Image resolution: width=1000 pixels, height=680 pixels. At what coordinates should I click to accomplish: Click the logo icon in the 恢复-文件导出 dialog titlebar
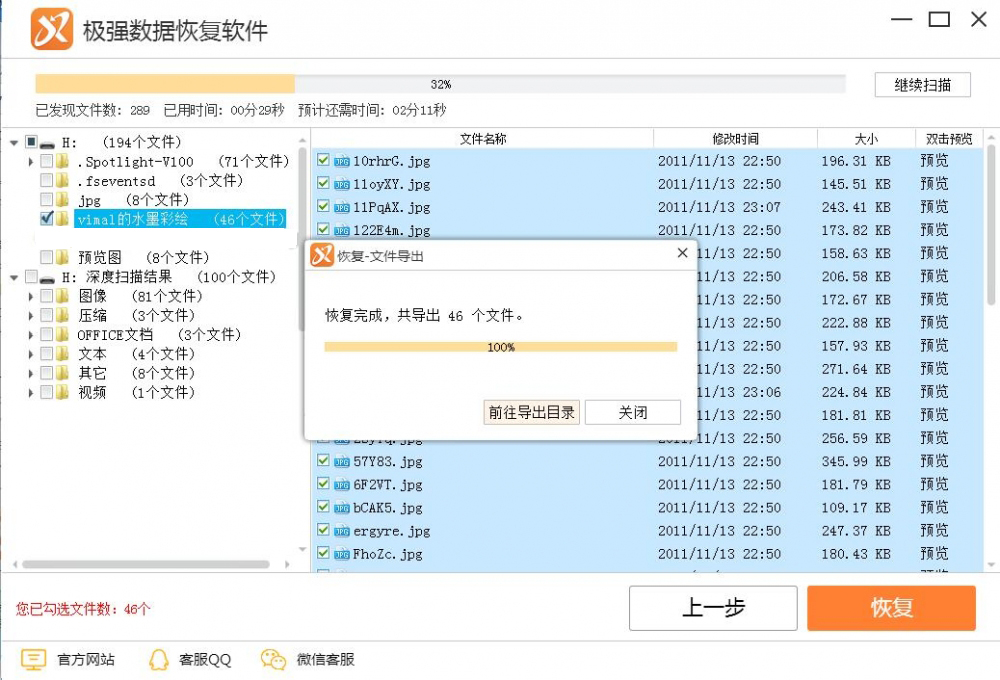click(323, 256)
